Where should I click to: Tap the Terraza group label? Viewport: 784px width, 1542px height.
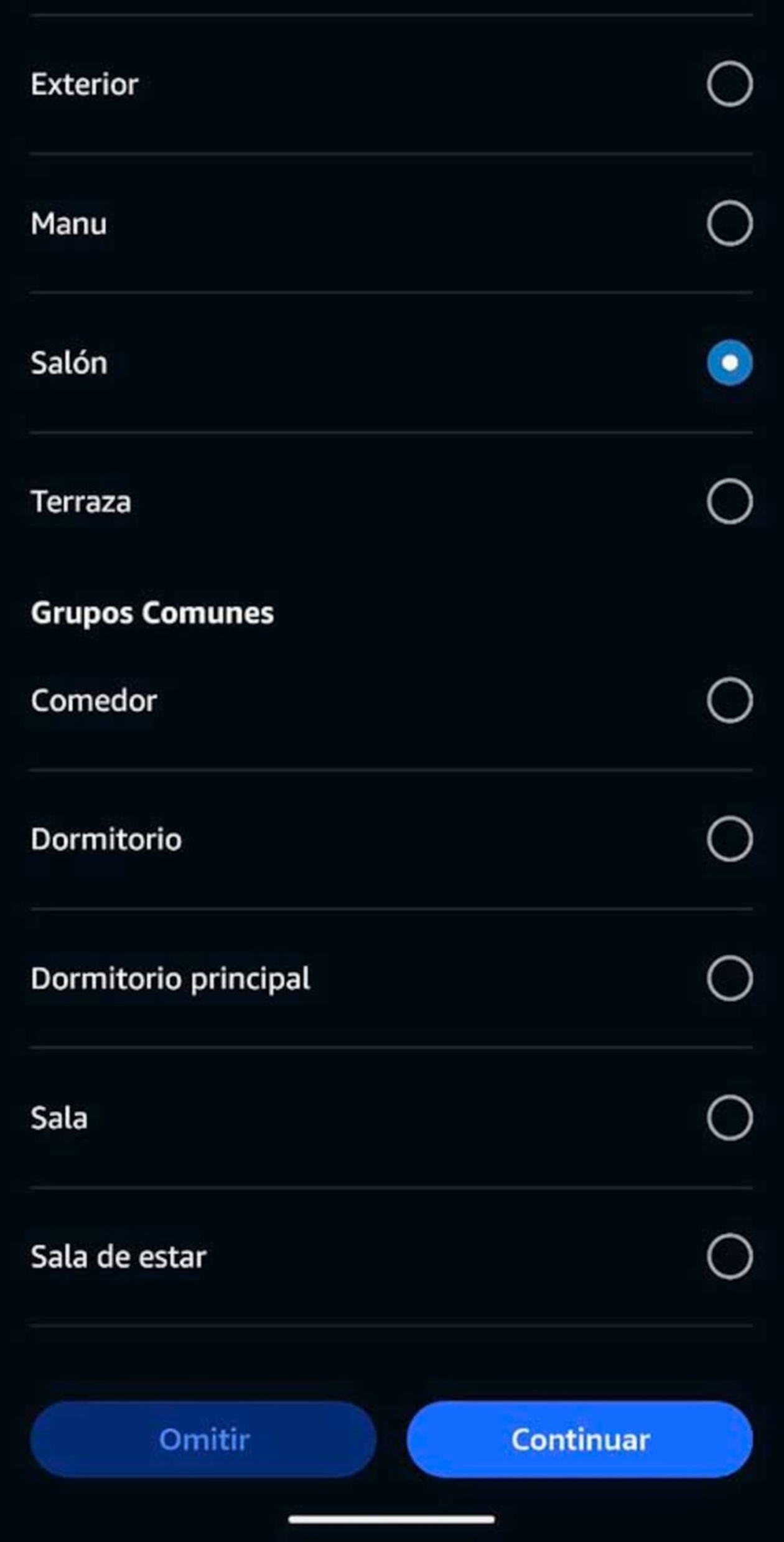click(81, 502)
